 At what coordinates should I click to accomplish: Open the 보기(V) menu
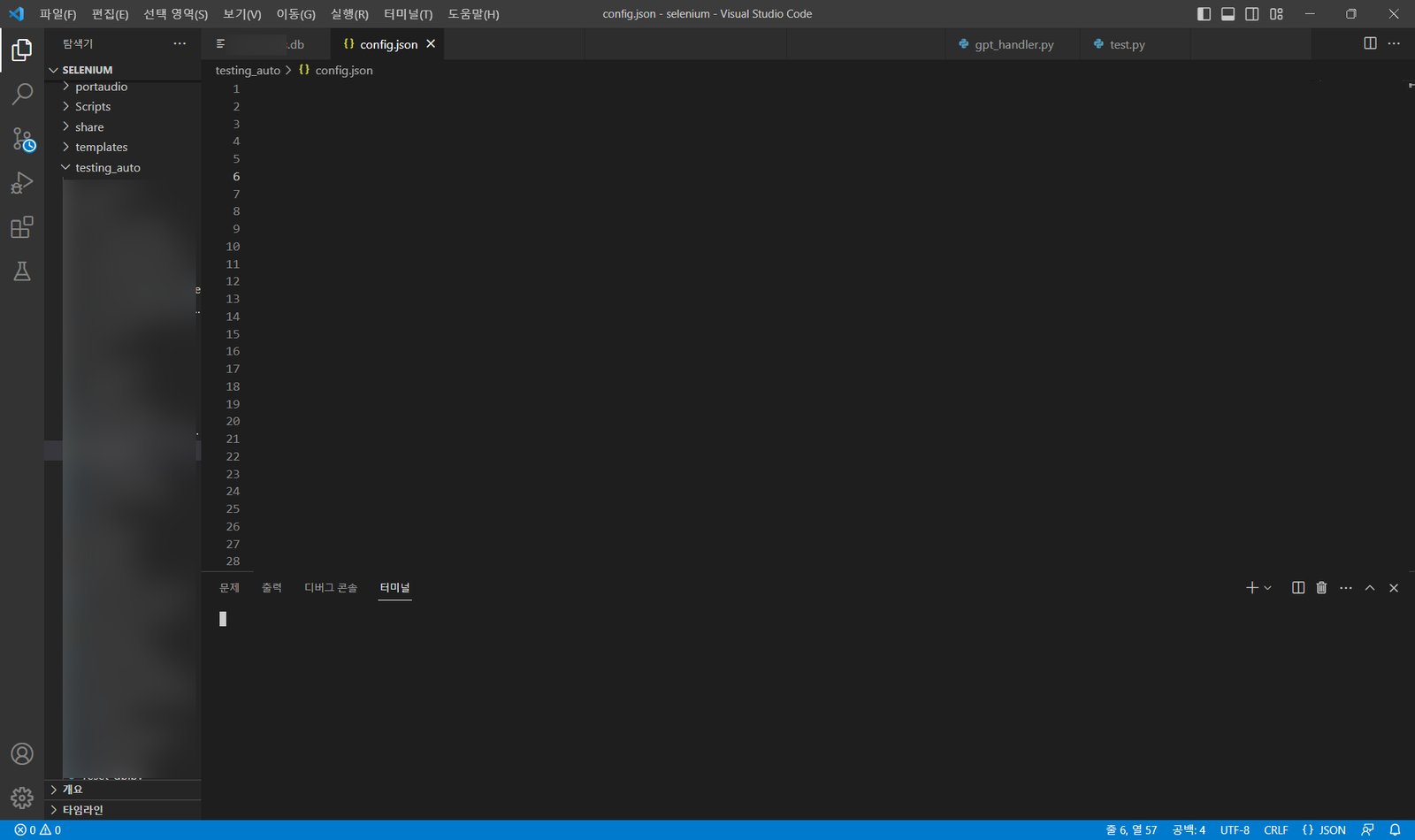[241, 14]
